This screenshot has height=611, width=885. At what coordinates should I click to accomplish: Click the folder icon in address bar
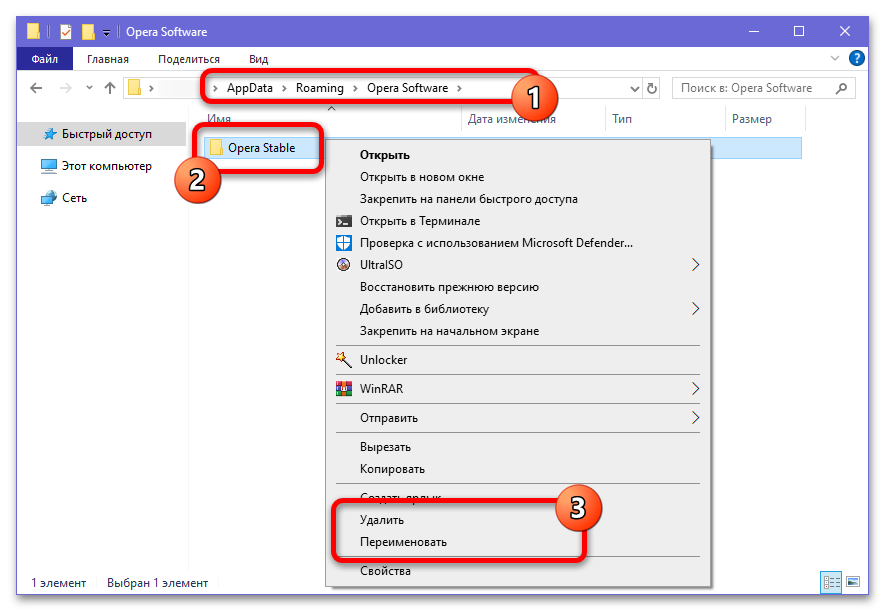click(x=134, y=88)
